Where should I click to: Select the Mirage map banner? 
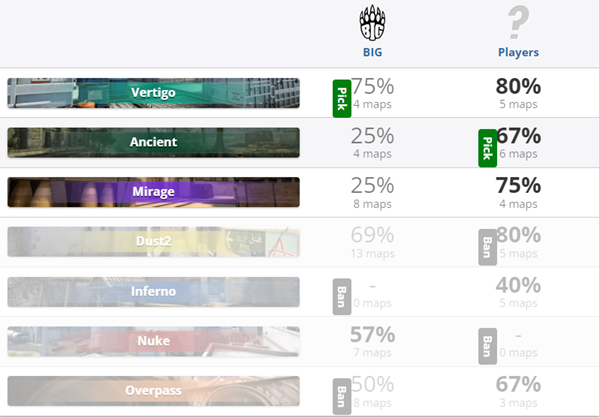[153, 192]
